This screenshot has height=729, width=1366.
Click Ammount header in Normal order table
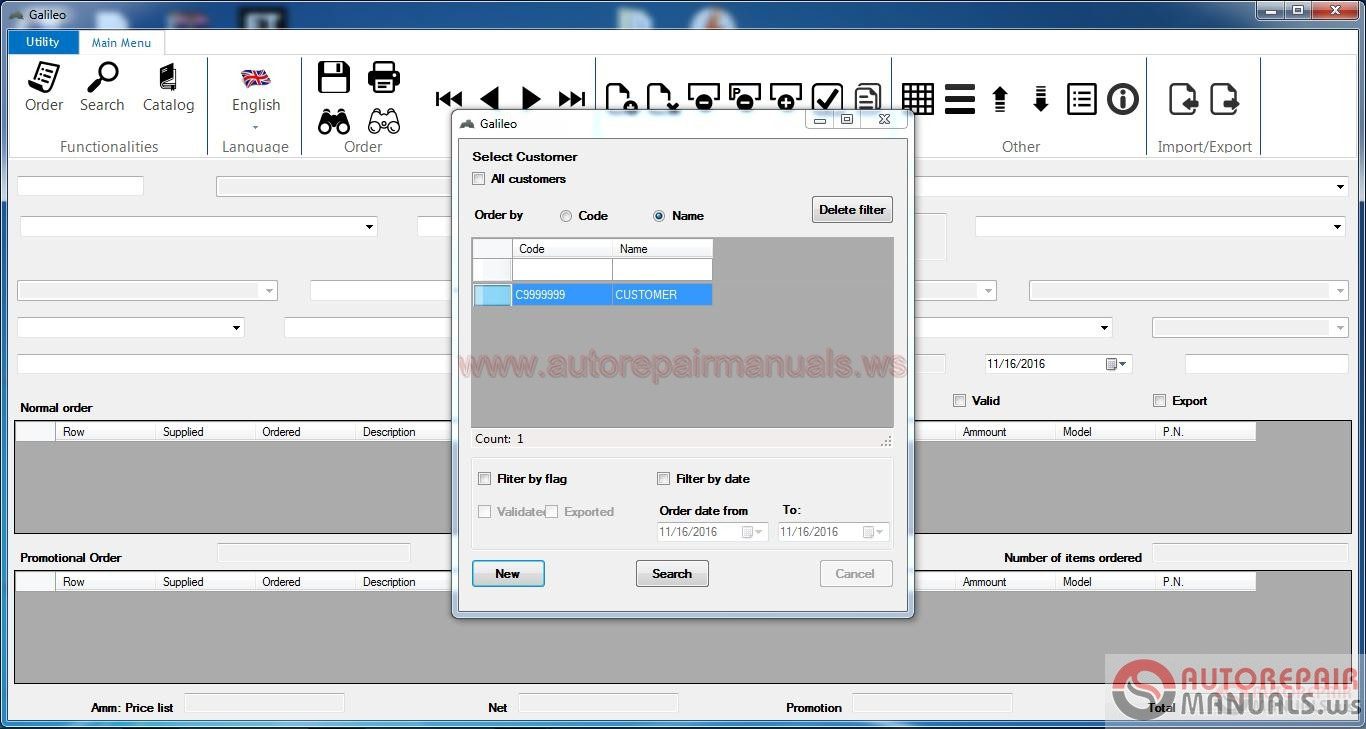1004,432
